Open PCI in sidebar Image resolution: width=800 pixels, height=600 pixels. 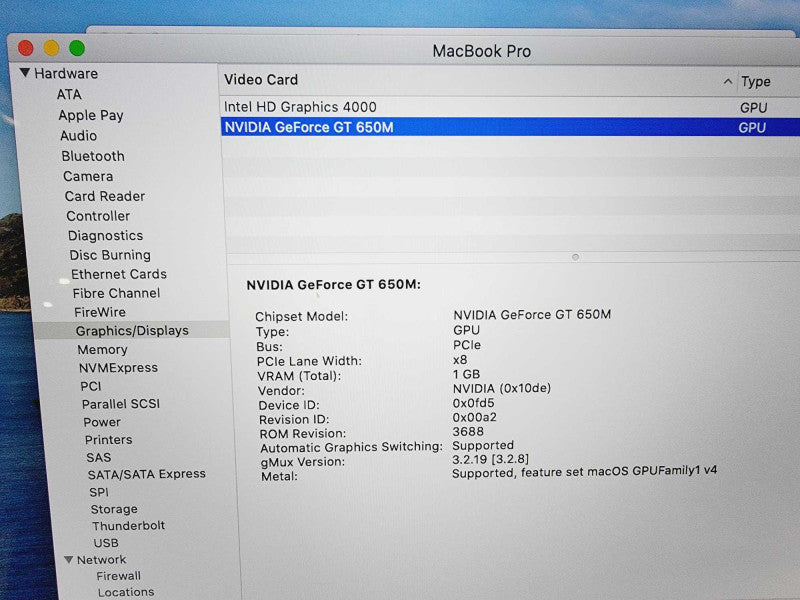[x=91, y=386]
